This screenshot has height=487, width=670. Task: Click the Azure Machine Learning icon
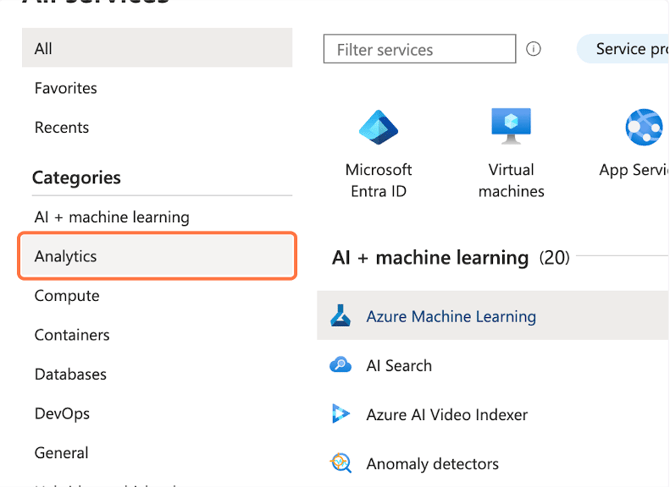(341, 316)
